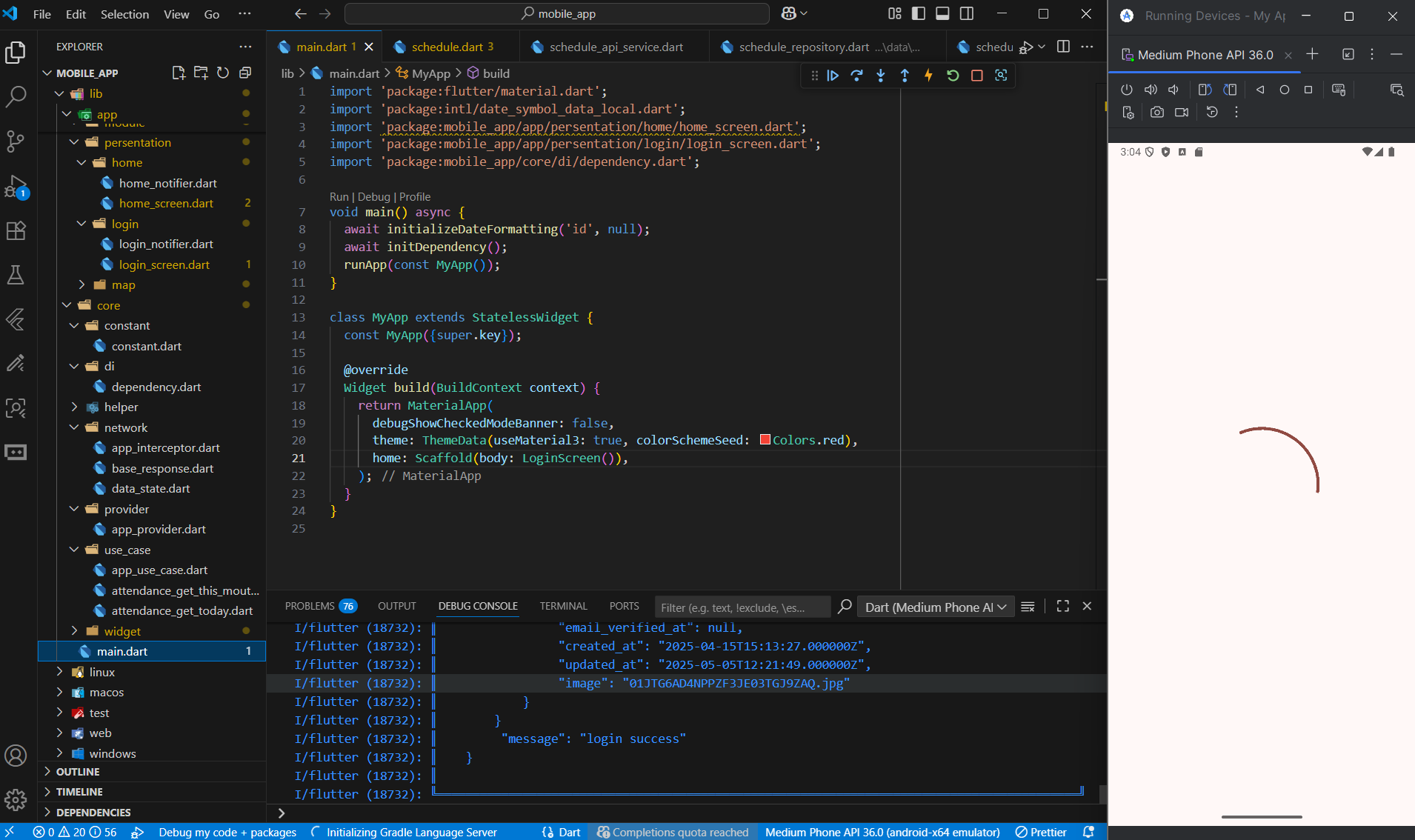Click the red Colors.red swatch
Image resolution: width=1415 pixels, height=840 pixels.
click(765, 440)
